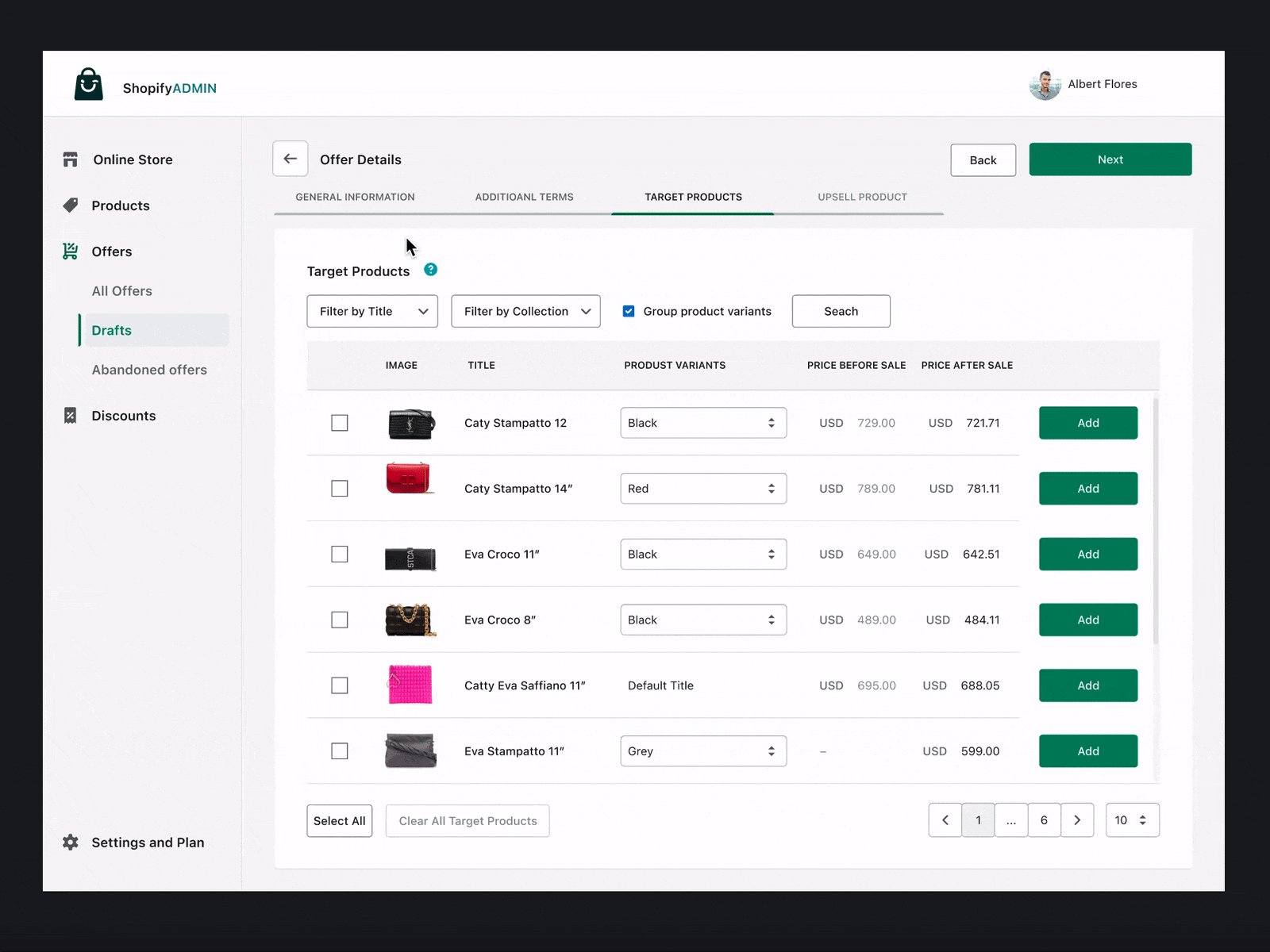Check the Eva Croco 11″ row checkbox

(x=340, y=554)
